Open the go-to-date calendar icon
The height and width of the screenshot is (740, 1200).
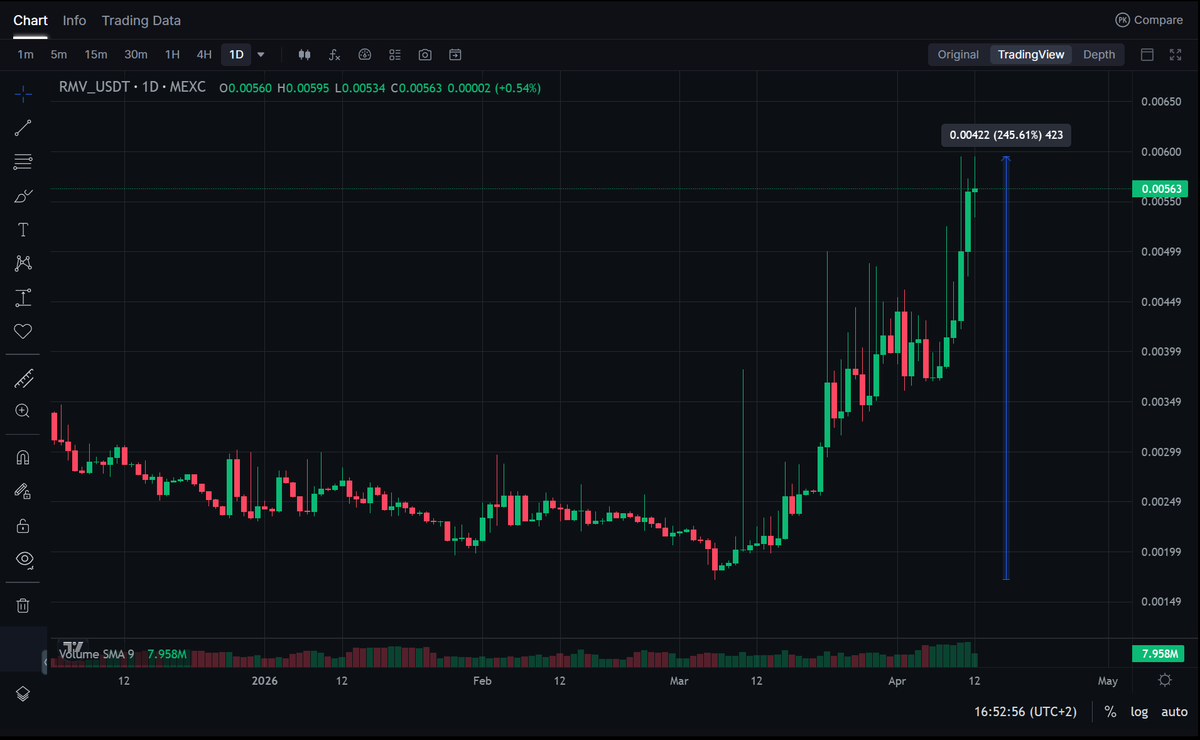click(x=455, y=54)
